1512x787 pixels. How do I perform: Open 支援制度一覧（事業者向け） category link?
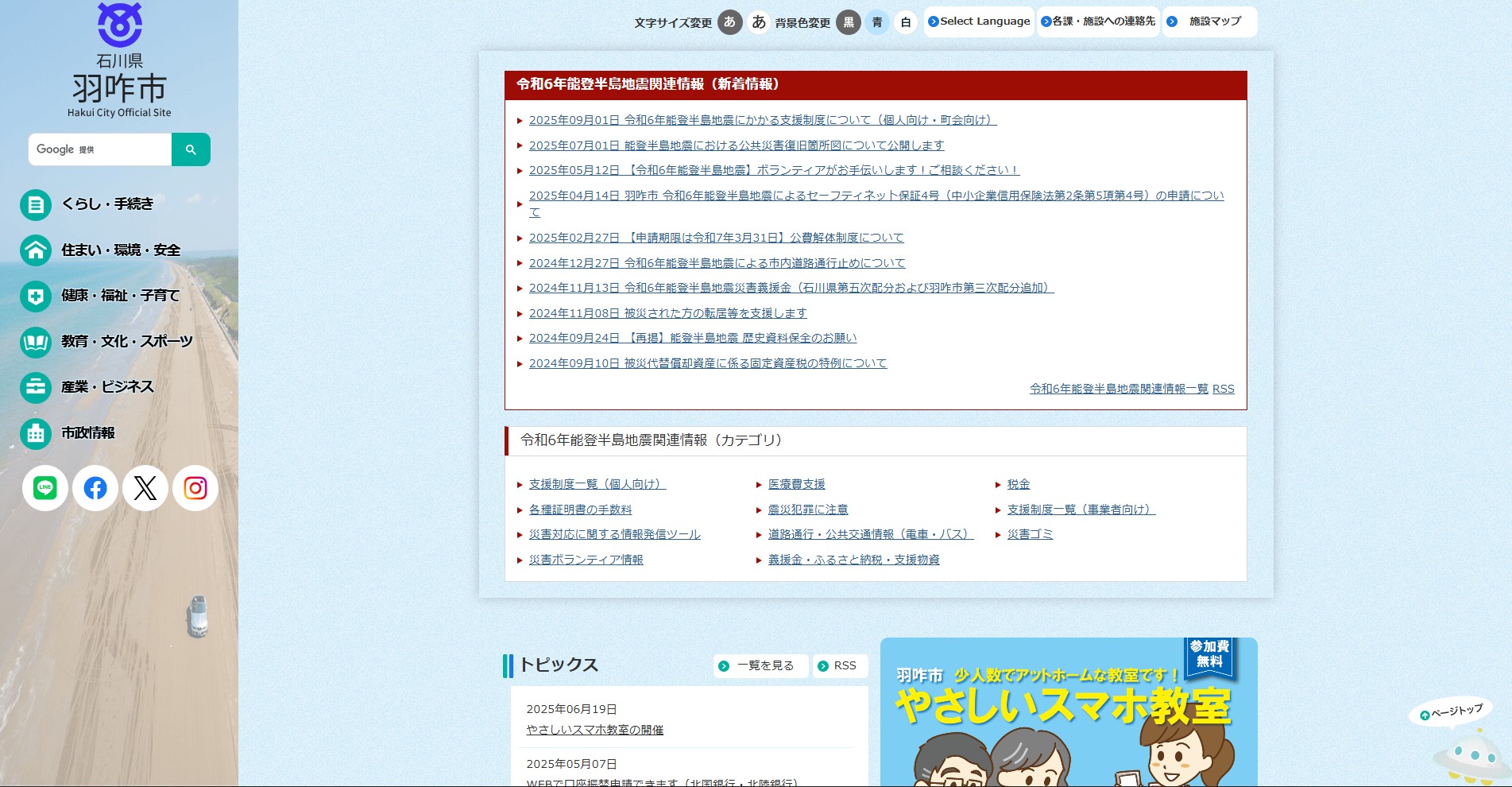pos(1081,510)
